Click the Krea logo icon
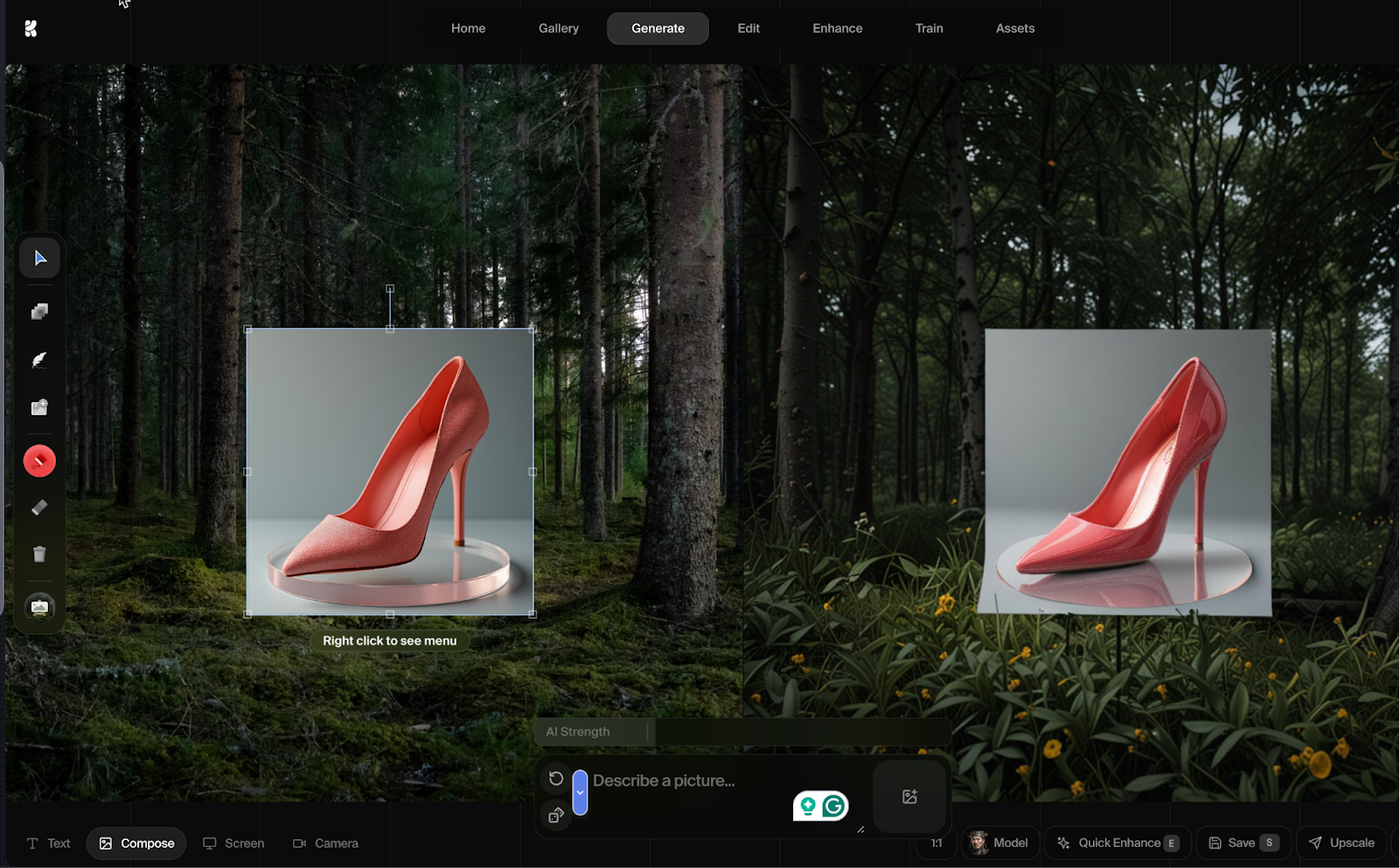Viewport: 1399px width, 868px height. pyautogui.click(x=31, y=29)
